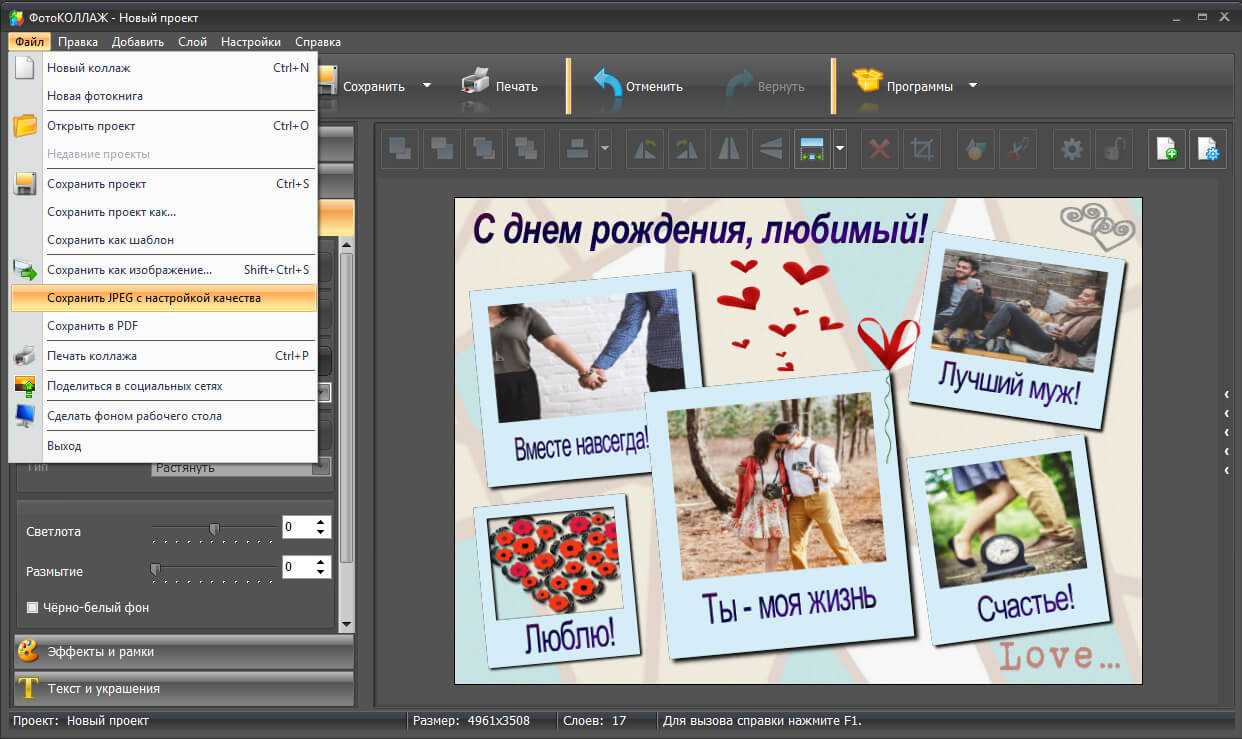This screenshot has height=739, width=1242.
Task: Click the flip horizontal icon
Action: click(x=729, y=150)
